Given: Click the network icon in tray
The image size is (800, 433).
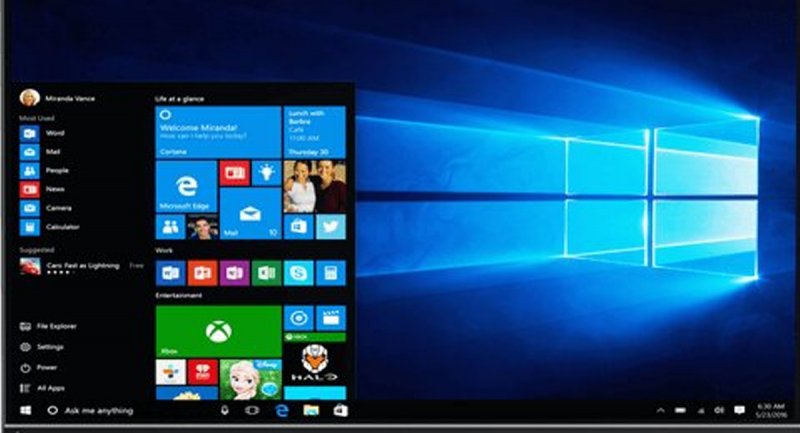Looking at the screenshot, I should pos(701,411).
